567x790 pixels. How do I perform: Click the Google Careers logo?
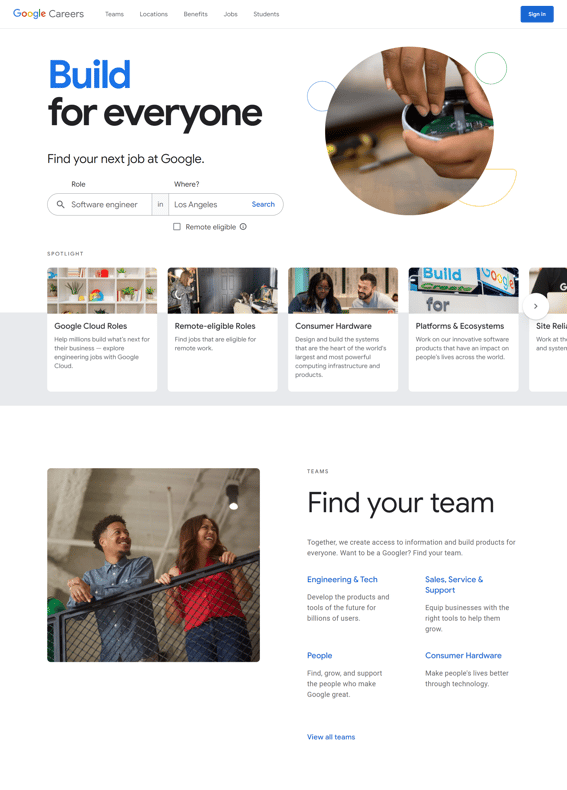[x=48, y=14]
